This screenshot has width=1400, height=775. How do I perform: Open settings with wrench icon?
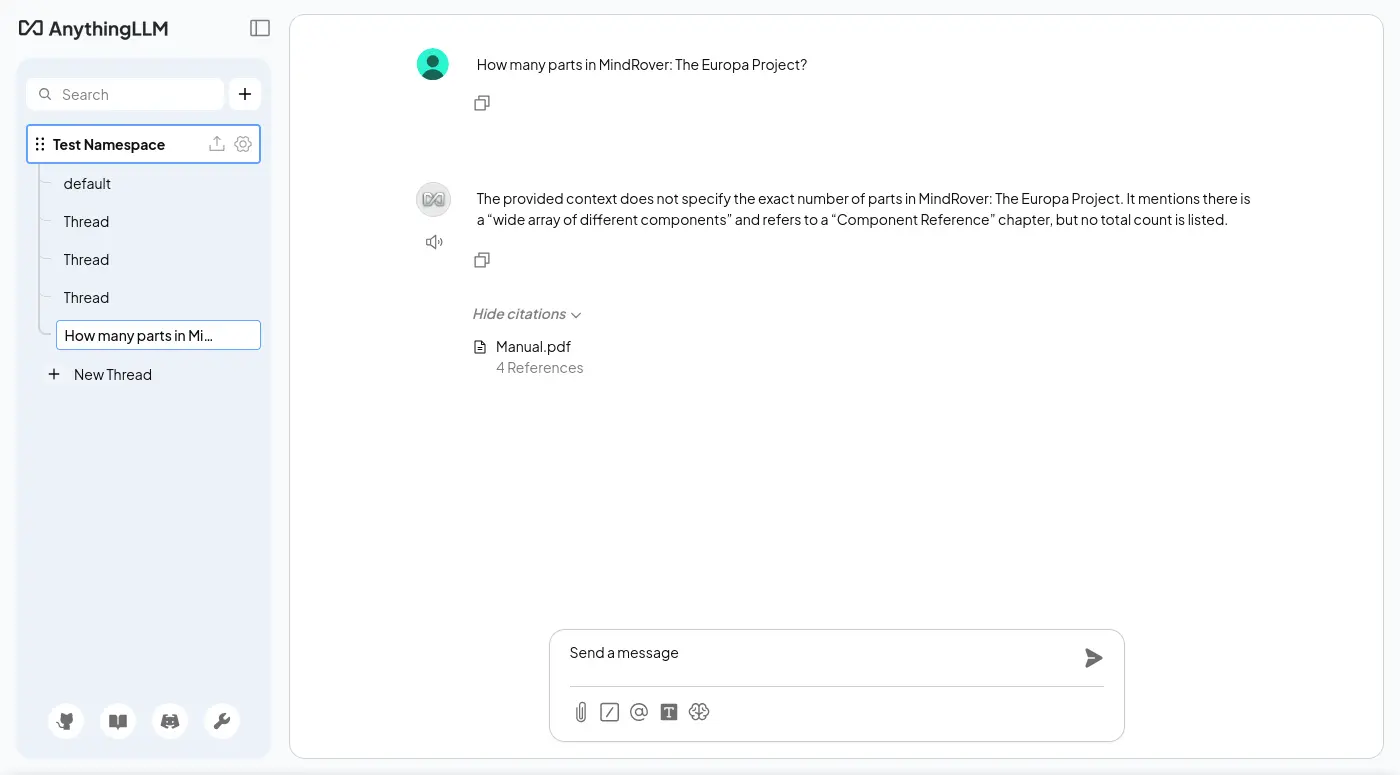[222, 721]
